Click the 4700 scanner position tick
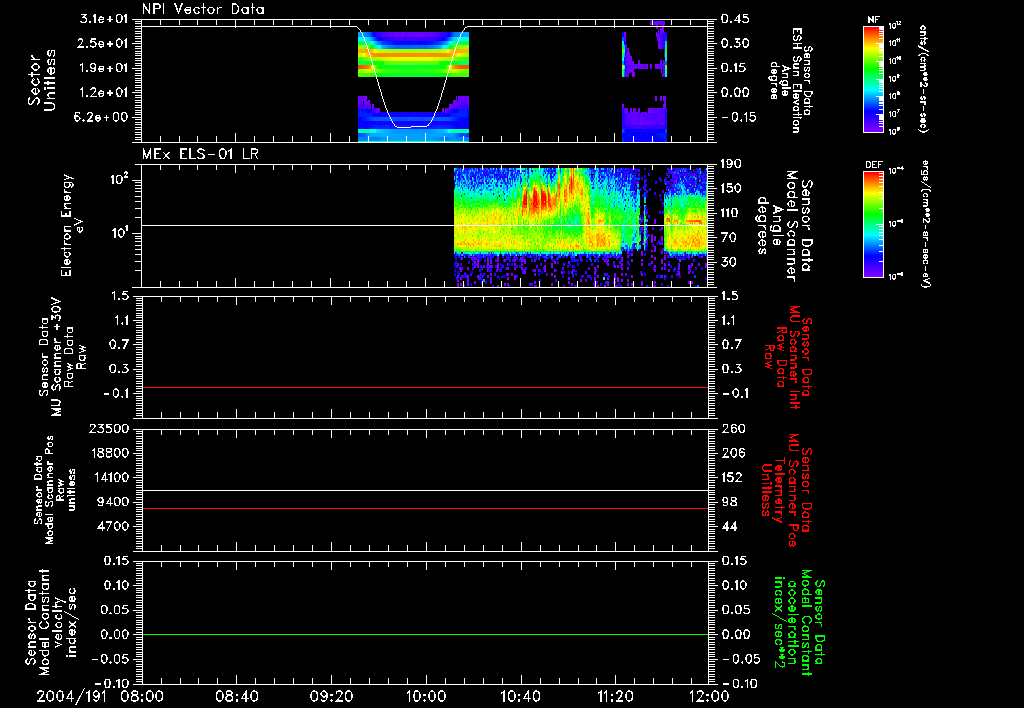 point(113,526)
